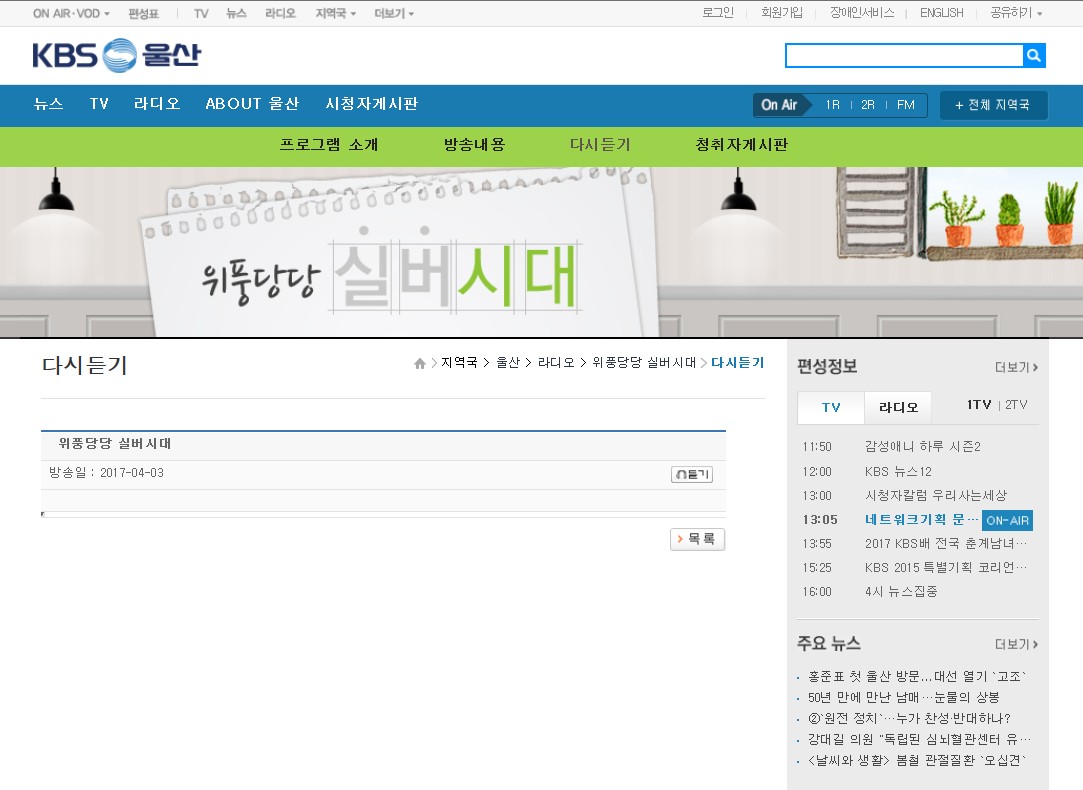
Task: Open 2017 KBS배 전국 춘계남녀 entry
Action: click(x=946, y=544)
